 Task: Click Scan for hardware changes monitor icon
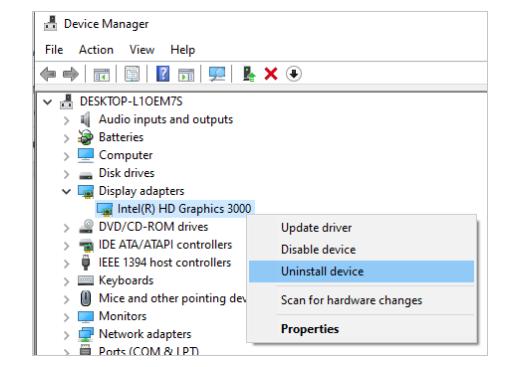click(x=217, y=74)
